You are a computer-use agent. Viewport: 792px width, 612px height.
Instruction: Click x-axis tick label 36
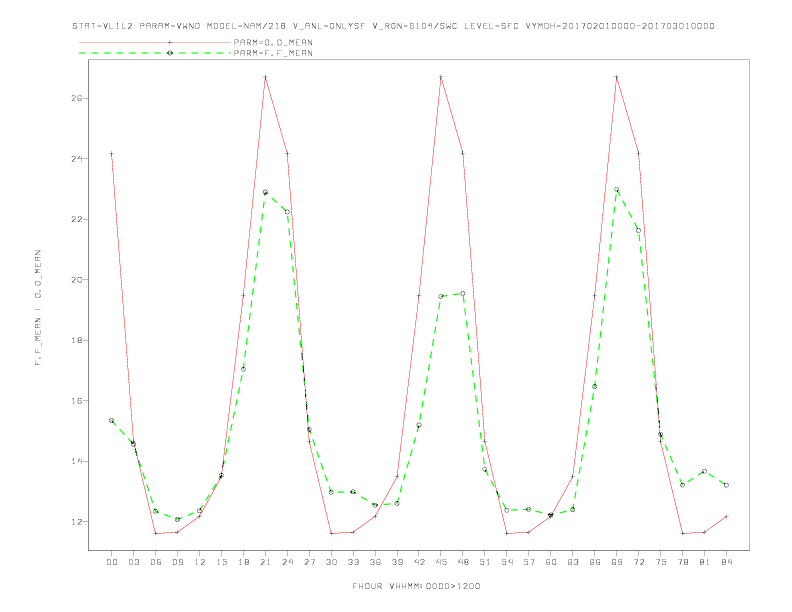[375, 562]
